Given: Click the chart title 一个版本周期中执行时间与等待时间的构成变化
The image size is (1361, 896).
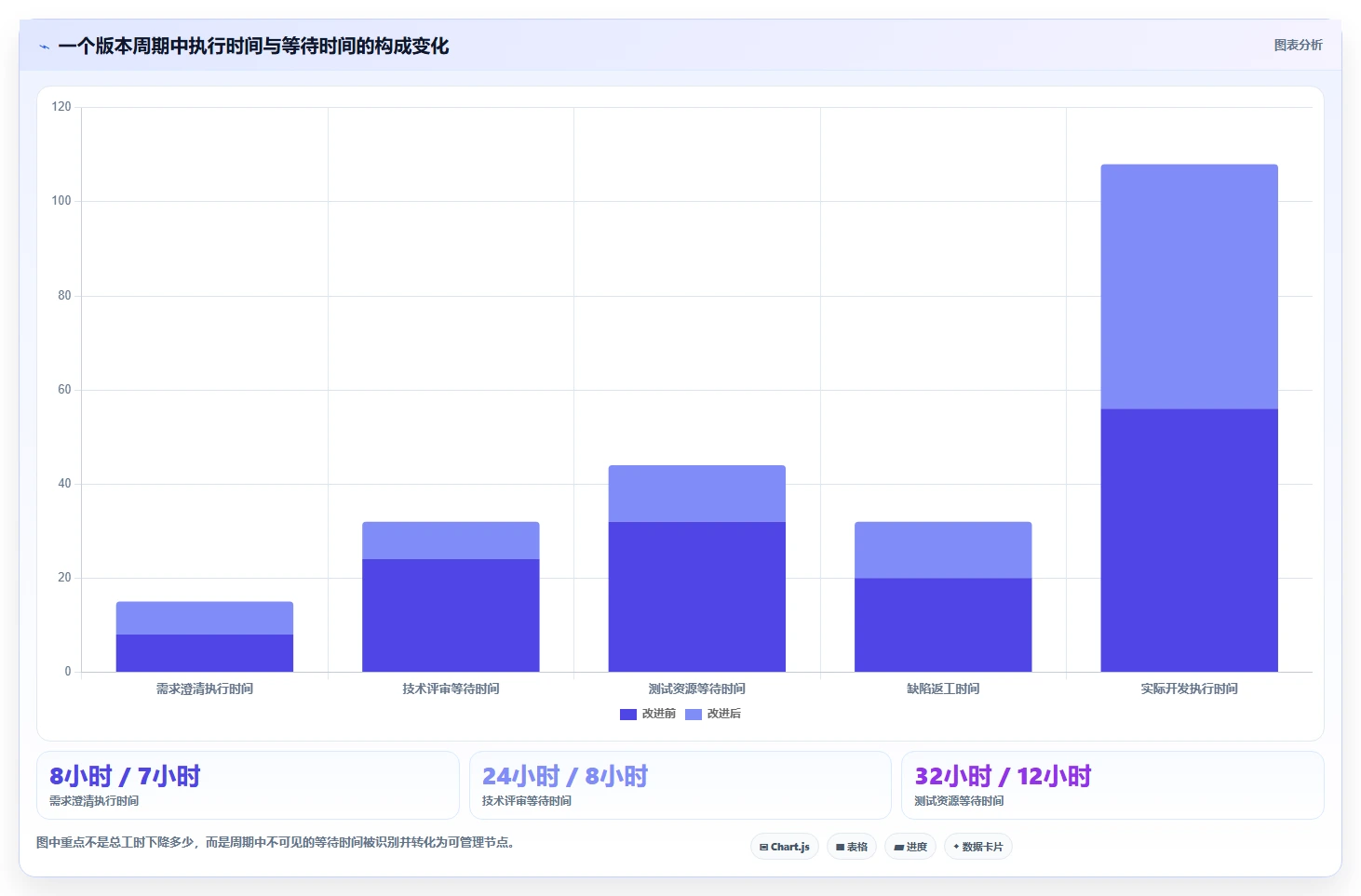Looking at the screenshot, I should pos(253,46).
